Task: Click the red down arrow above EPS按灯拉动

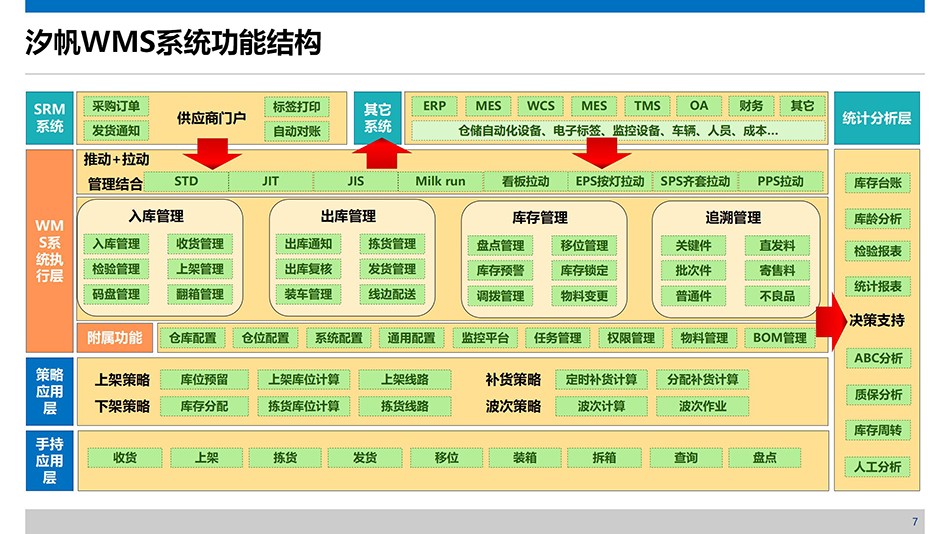Action: click(x=600, y=152)
